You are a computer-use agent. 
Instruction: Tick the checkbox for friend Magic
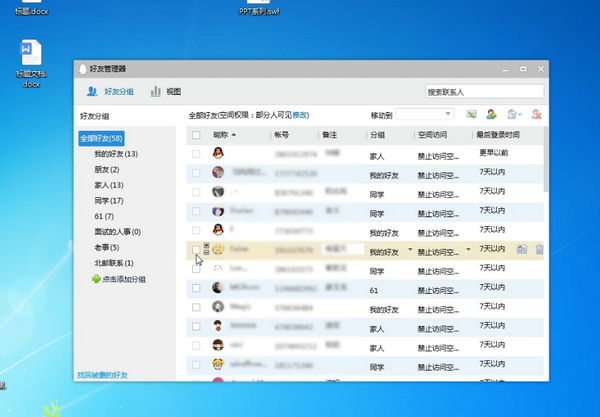(x=196, y=307)
